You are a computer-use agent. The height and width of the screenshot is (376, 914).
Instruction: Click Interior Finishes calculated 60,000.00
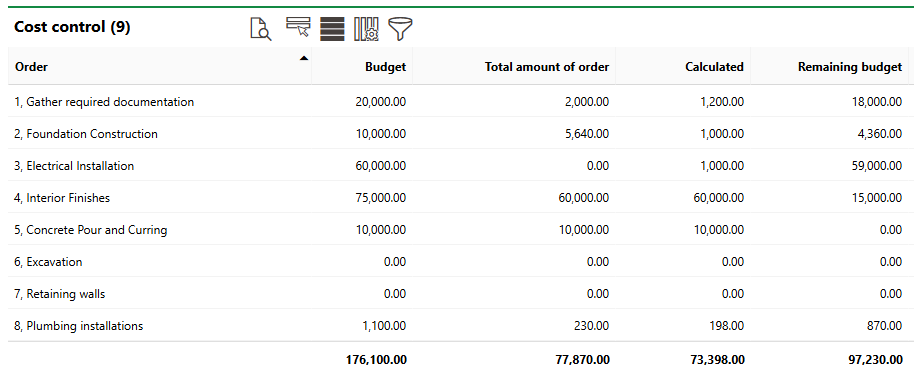[718, 198]
